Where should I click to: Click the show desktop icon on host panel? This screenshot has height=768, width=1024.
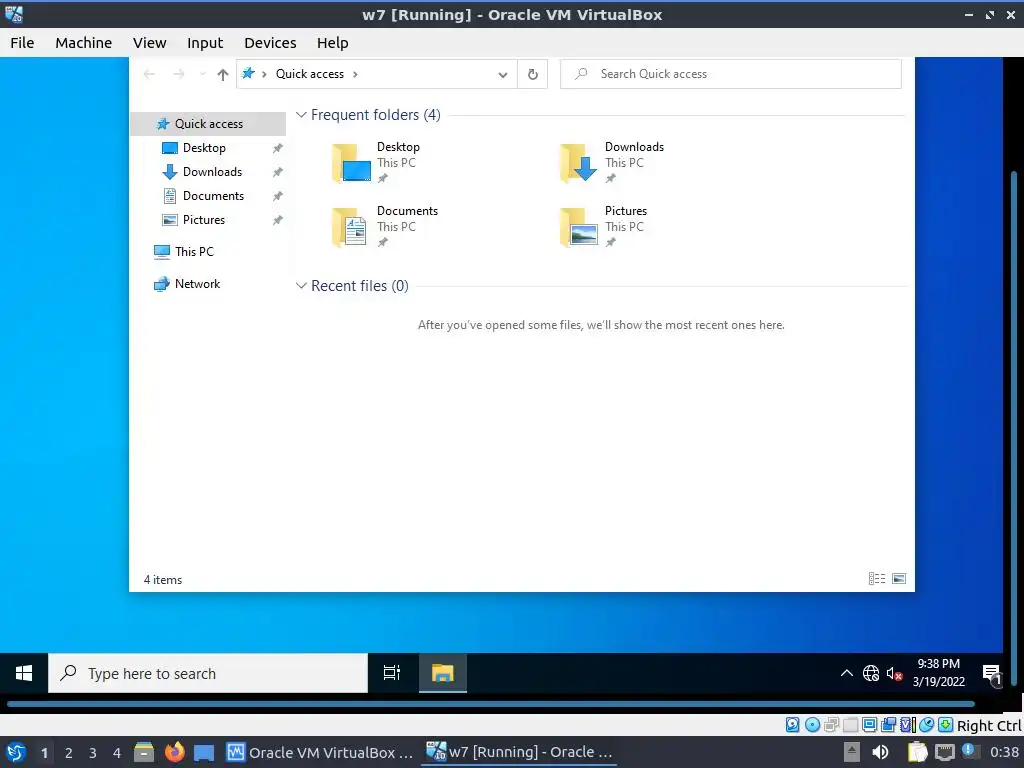pos(204,752)
